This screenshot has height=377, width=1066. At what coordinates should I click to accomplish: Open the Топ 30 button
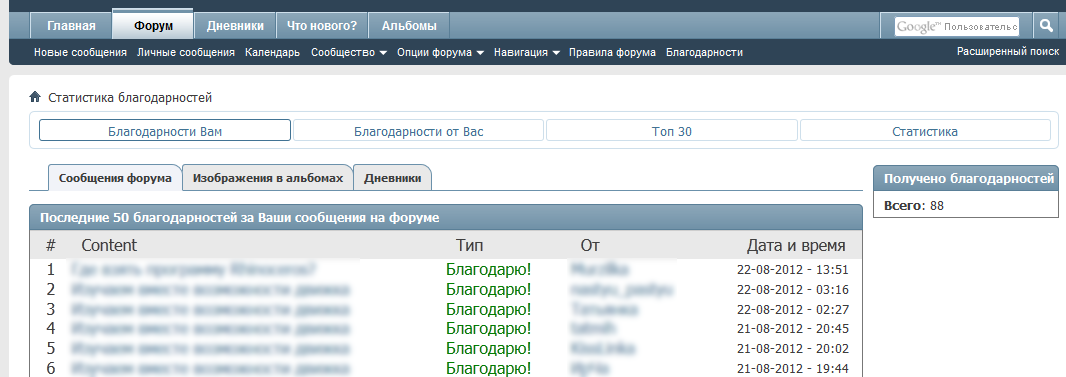[672, 130]
